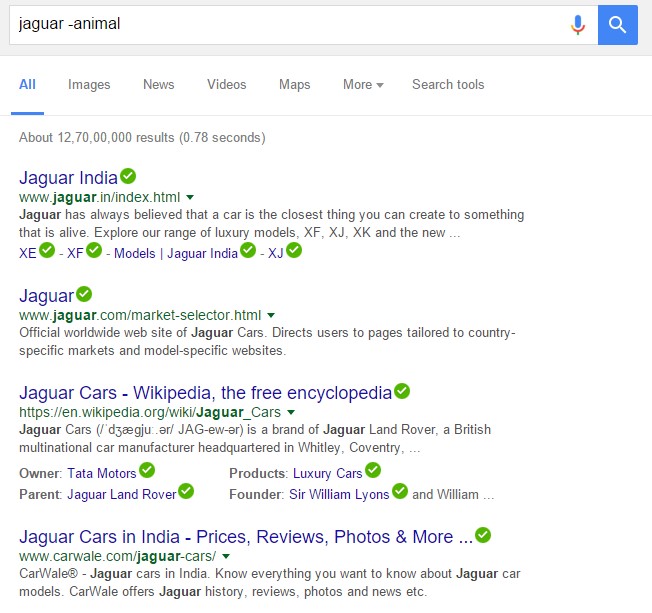Open the XE sitelink
This screenshot has width=652, height=613.
28,253
